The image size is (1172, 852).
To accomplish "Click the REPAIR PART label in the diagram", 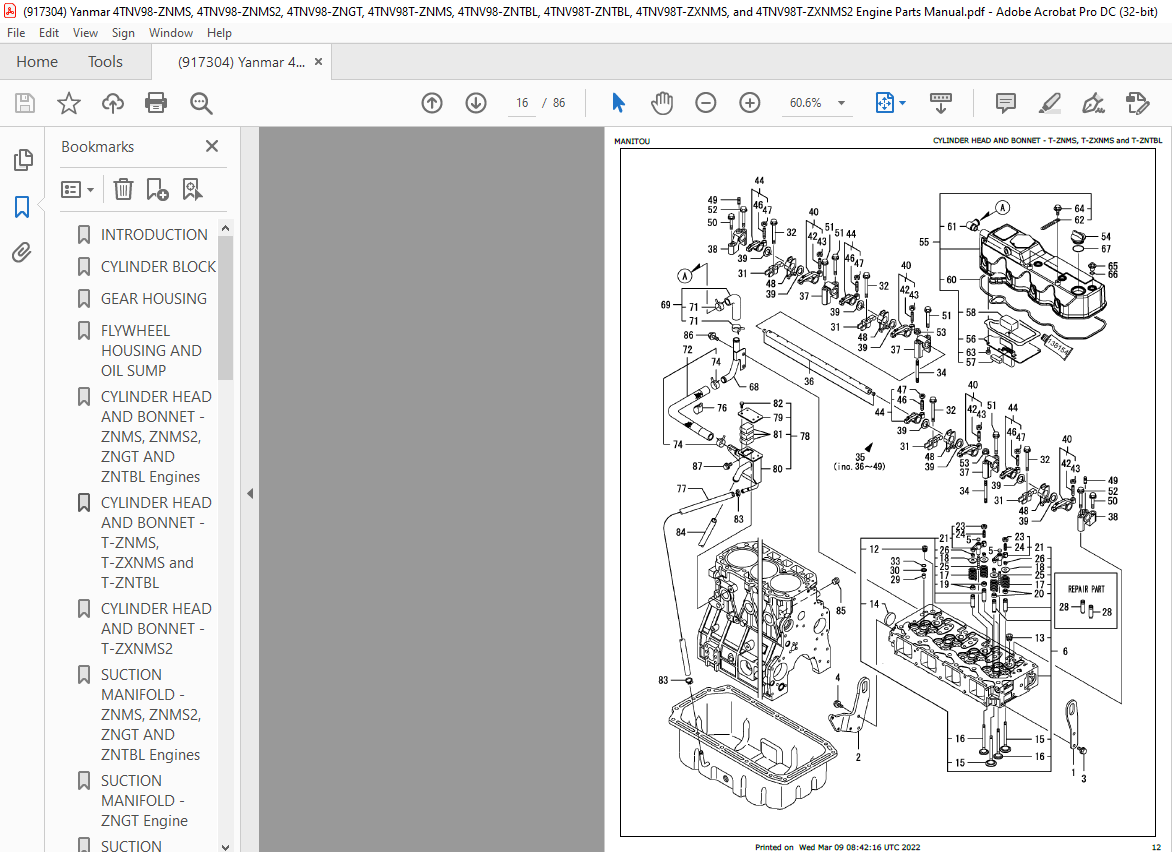I will point(1085,589).
